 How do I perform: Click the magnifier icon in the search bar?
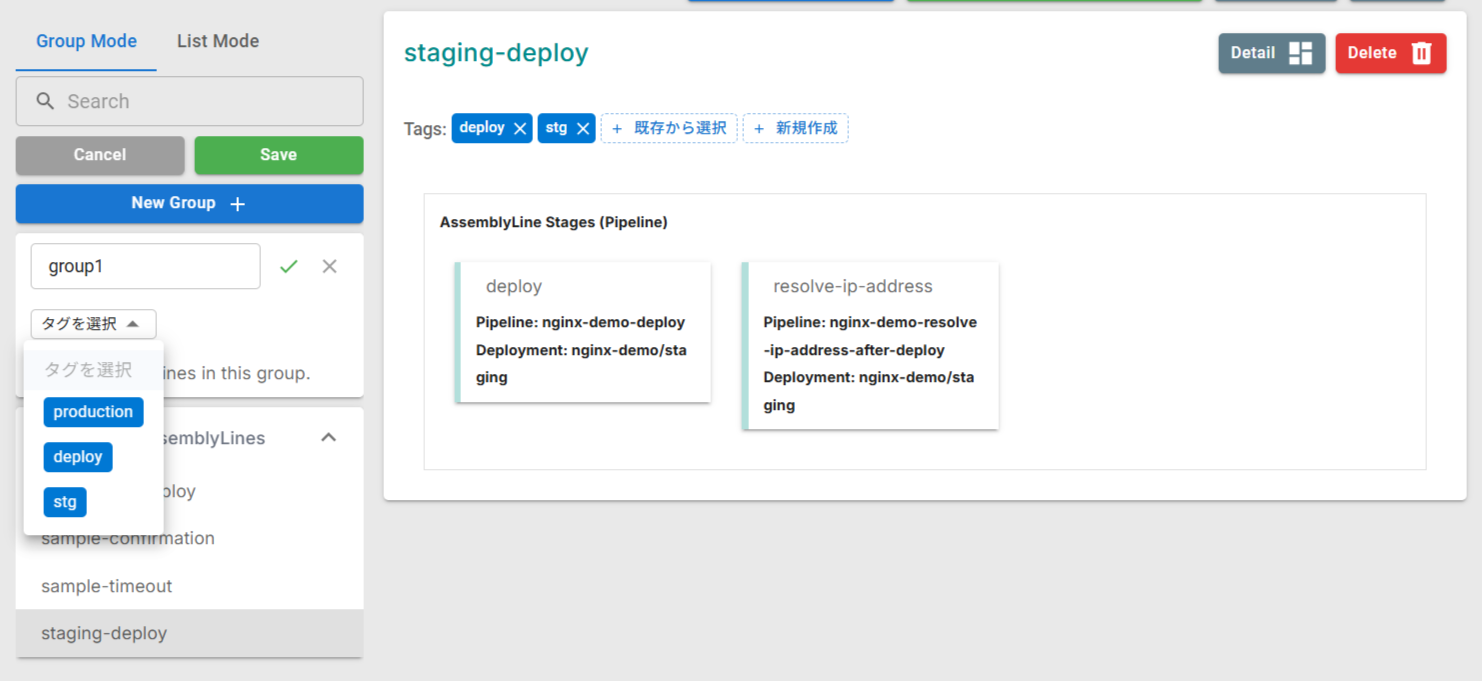click(x=44, y=101)
